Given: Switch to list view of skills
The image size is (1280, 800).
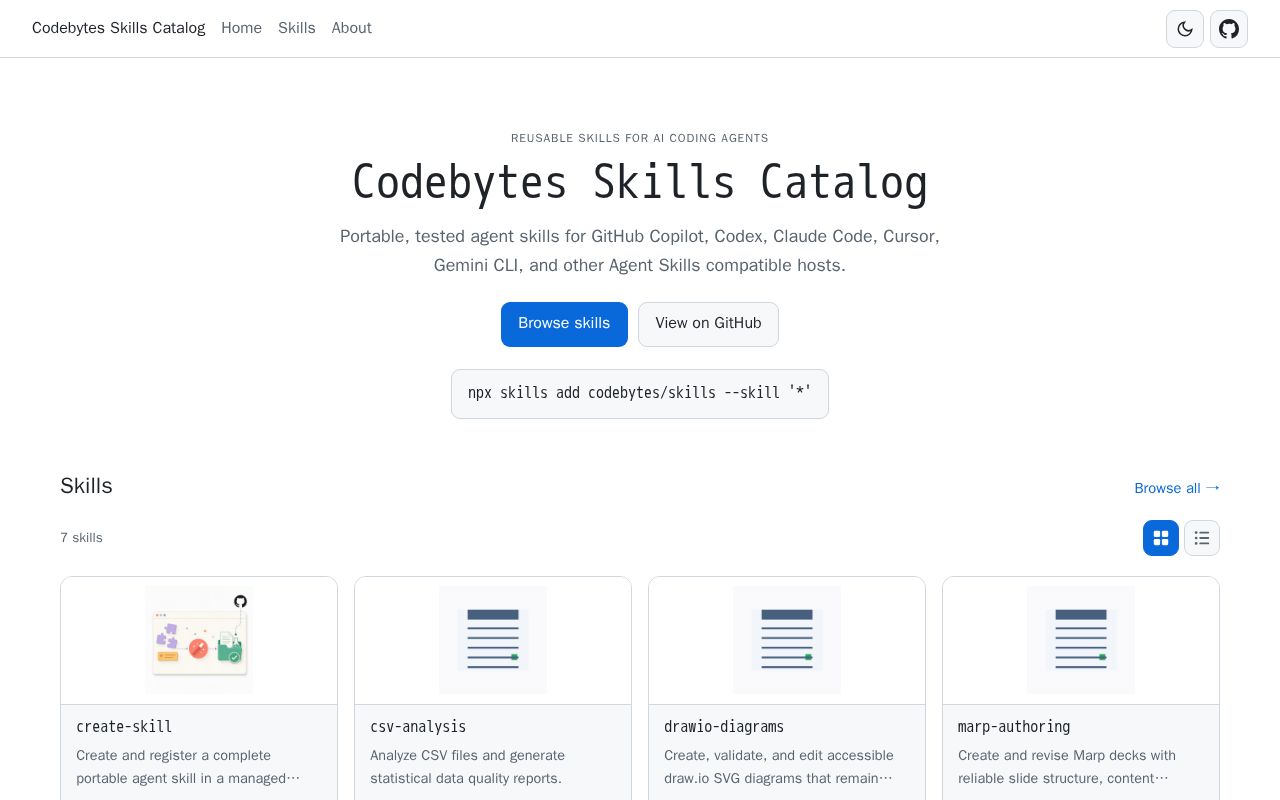Looking at the screenshot, I should point(1202,538).
